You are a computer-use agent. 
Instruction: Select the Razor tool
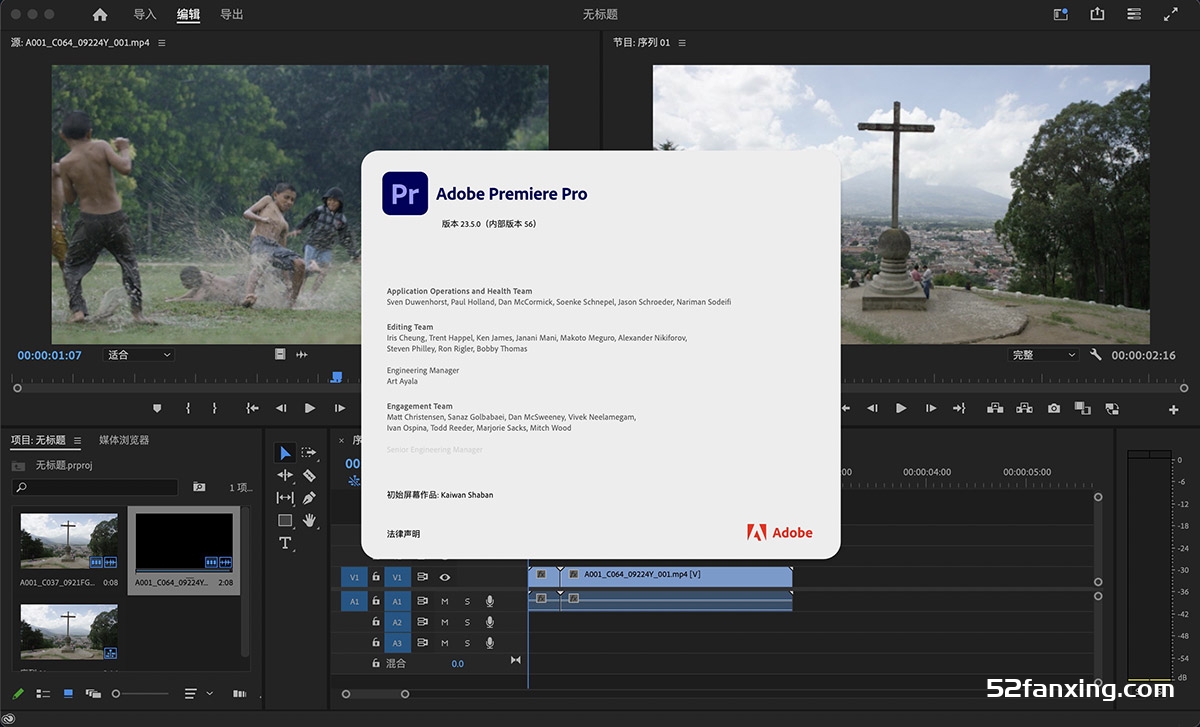point(309,475)
